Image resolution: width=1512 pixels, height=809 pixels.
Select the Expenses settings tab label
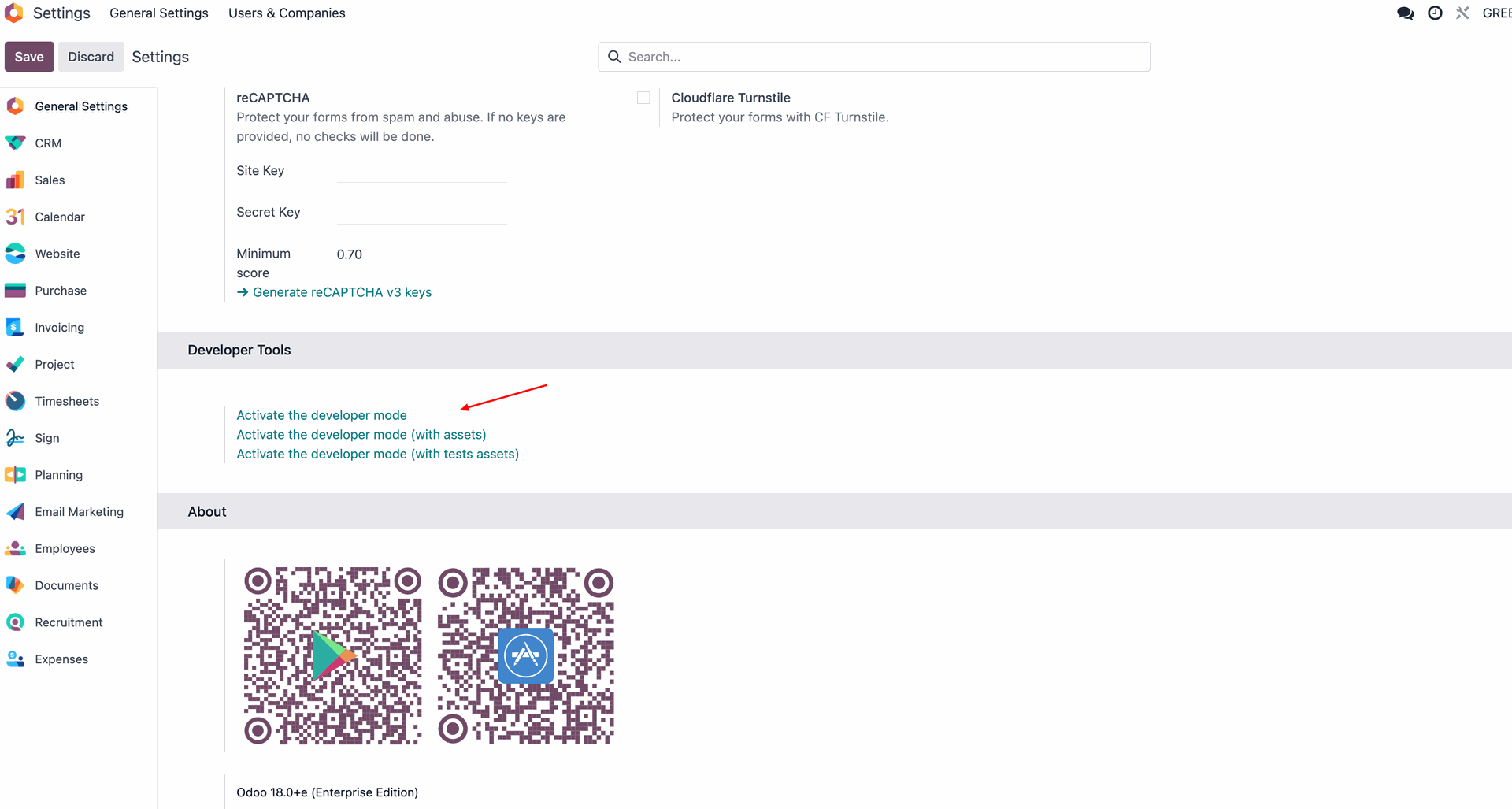point(61,659)
